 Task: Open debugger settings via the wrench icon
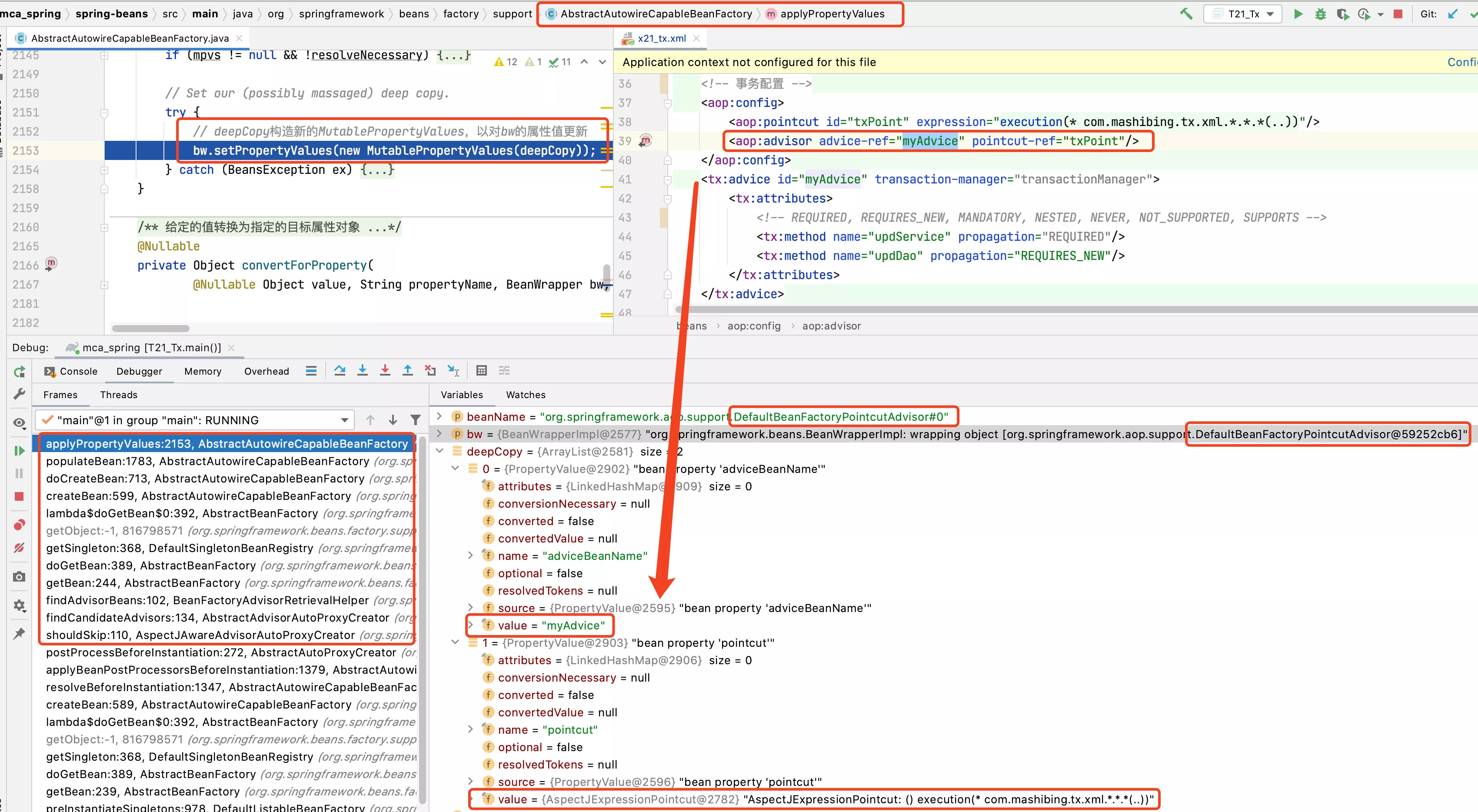[x=19, y=394]
